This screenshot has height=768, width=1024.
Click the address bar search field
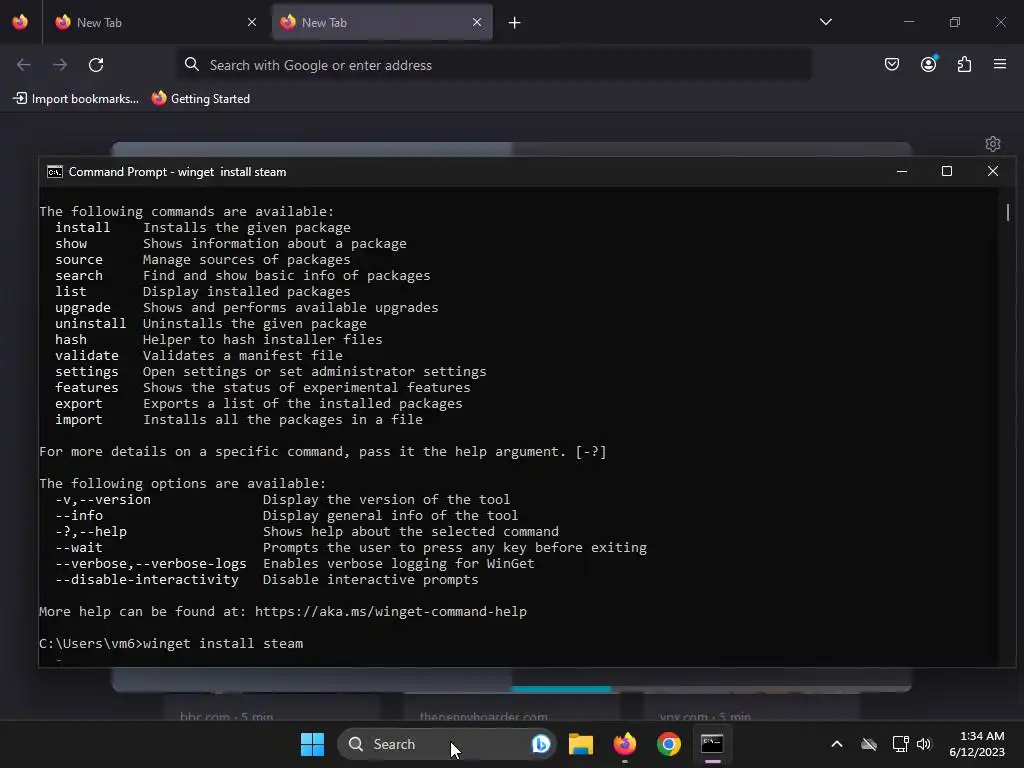(494, 65)
